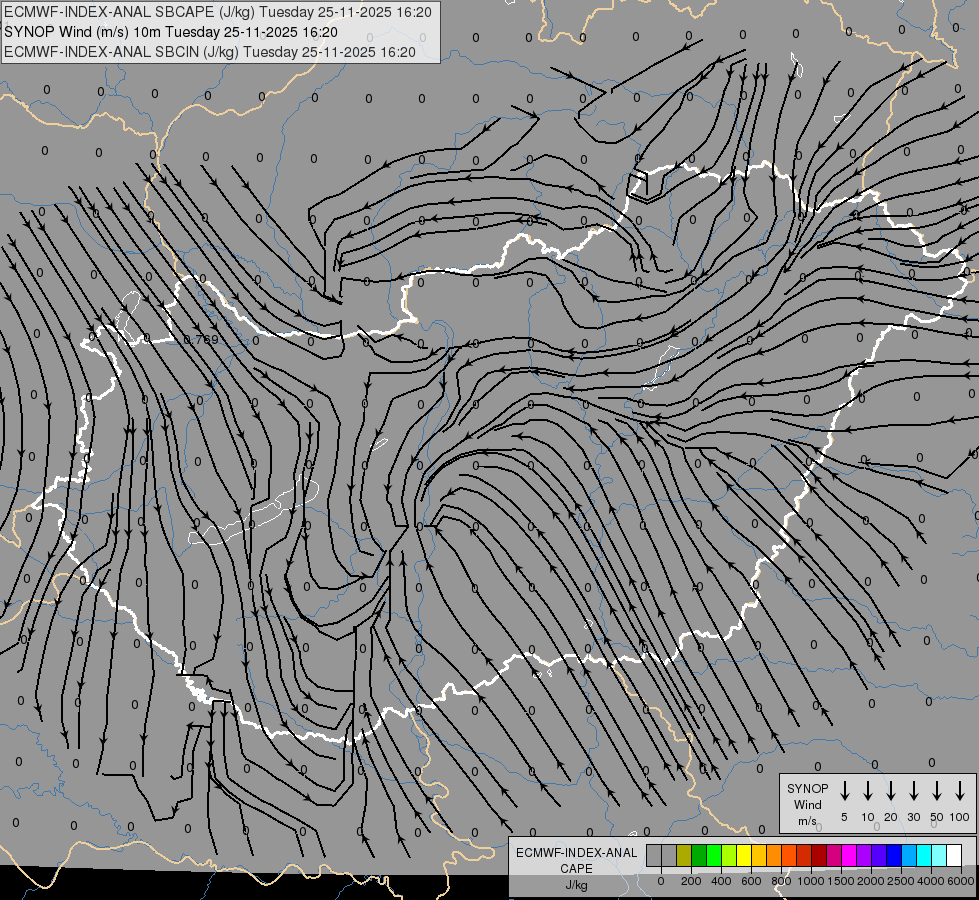Click the 400 tick on CAPE scale
The height and width of the screenshot is (900, 979).
tap(721, 881)
